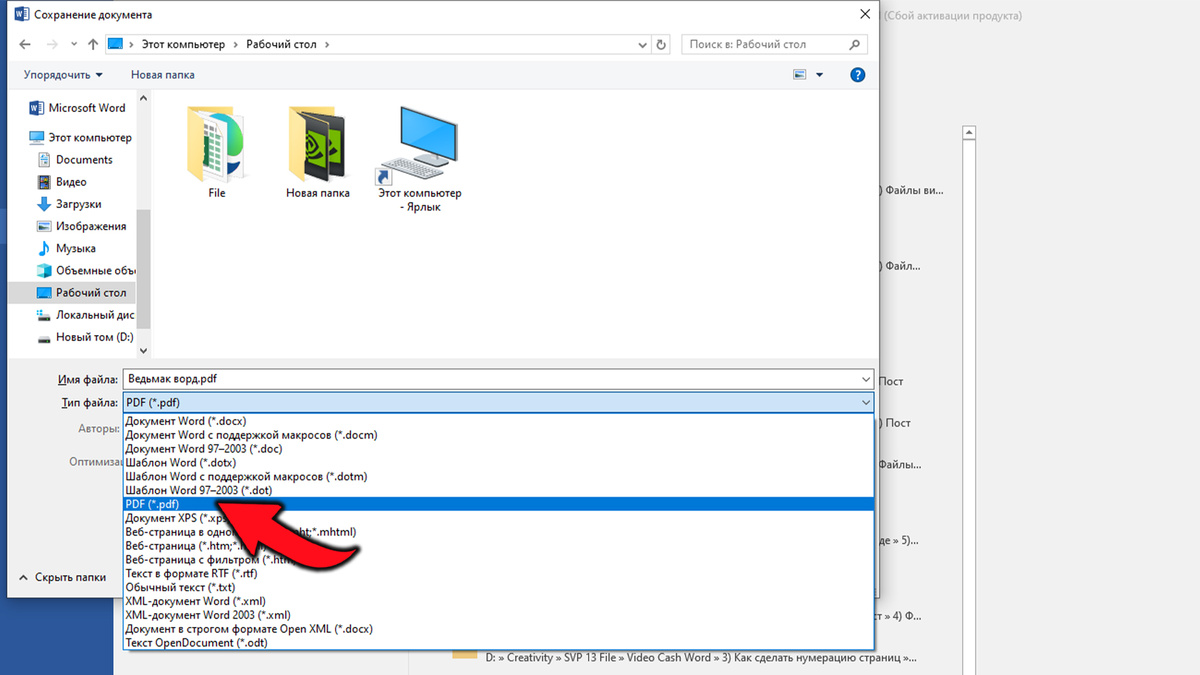Choose PDF (*.pdf) in the list

(x=498, y=505)
